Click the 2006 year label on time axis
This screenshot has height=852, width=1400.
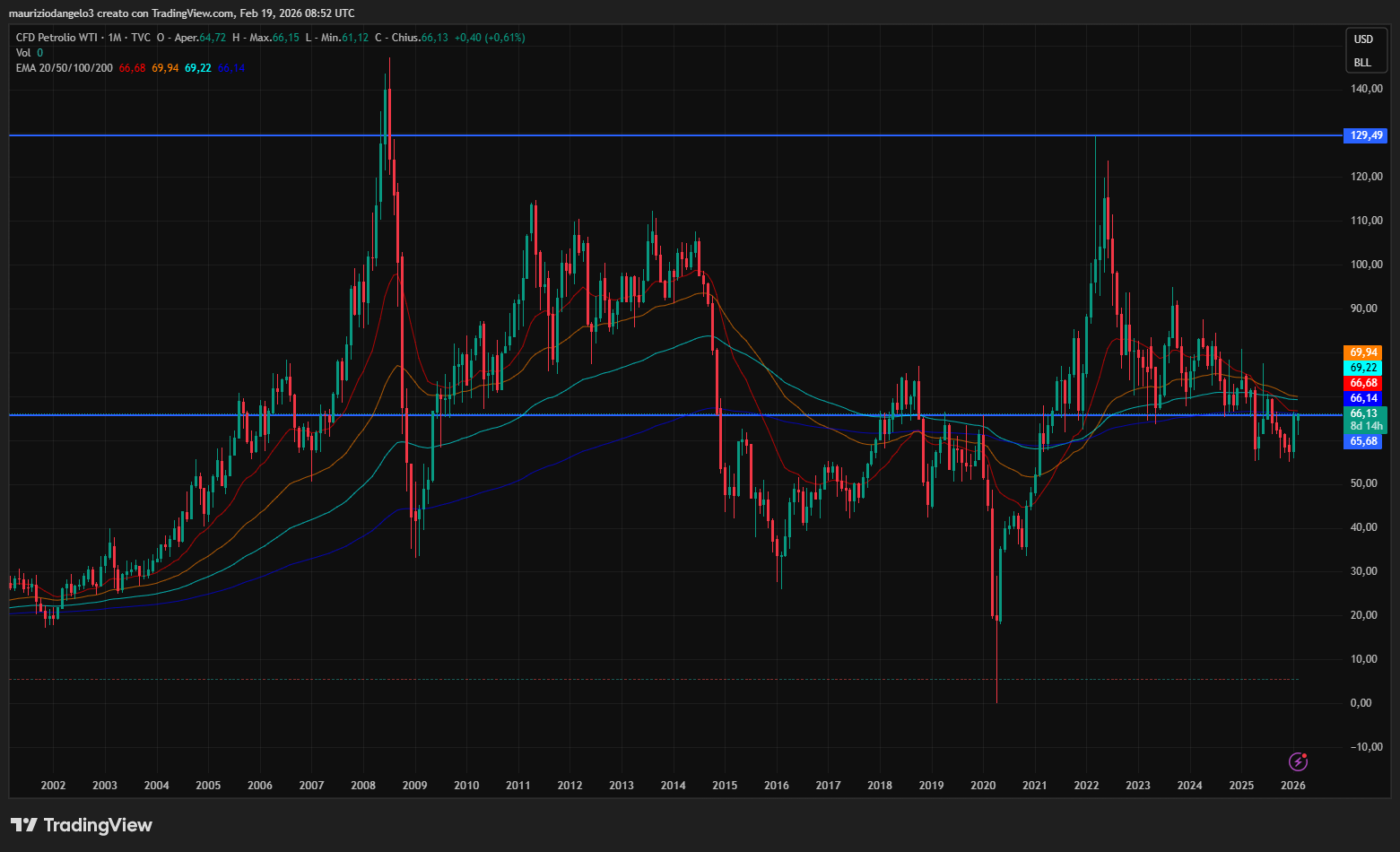(260, 786)
